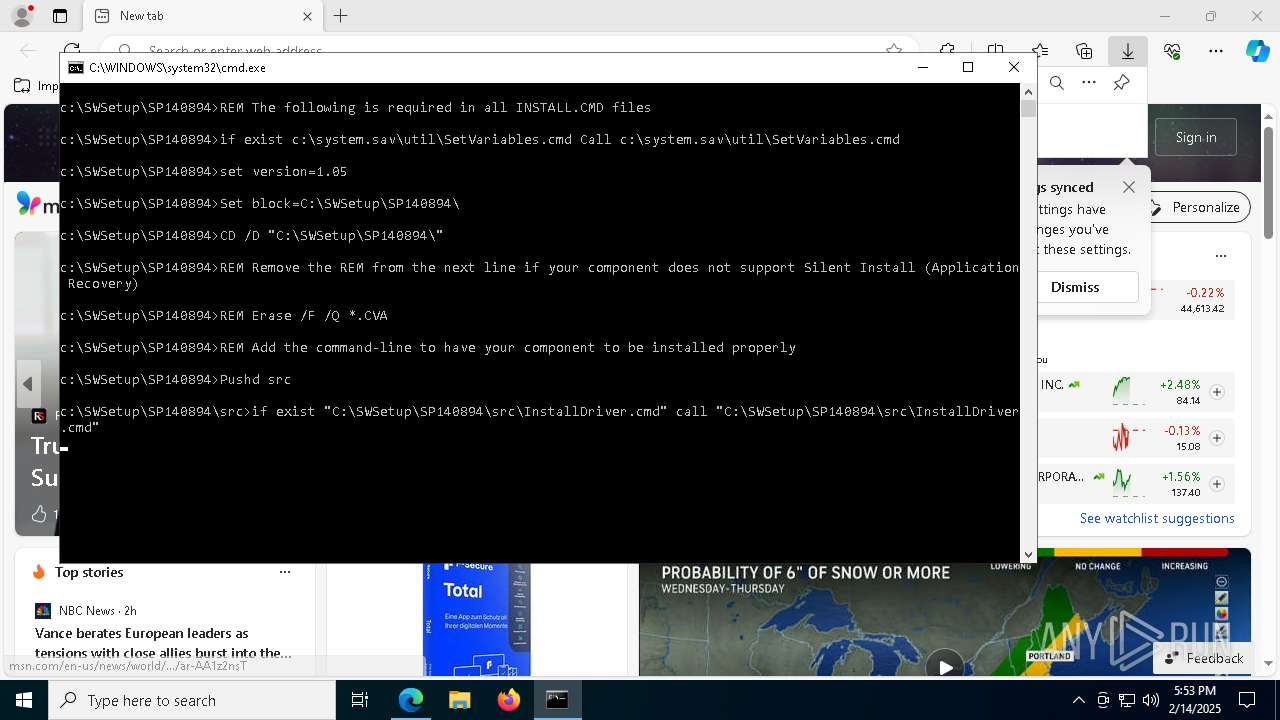Viewport: 1280px width, 720px height.
Task: Open Copilot icon in Edge
Action: 1257,51
